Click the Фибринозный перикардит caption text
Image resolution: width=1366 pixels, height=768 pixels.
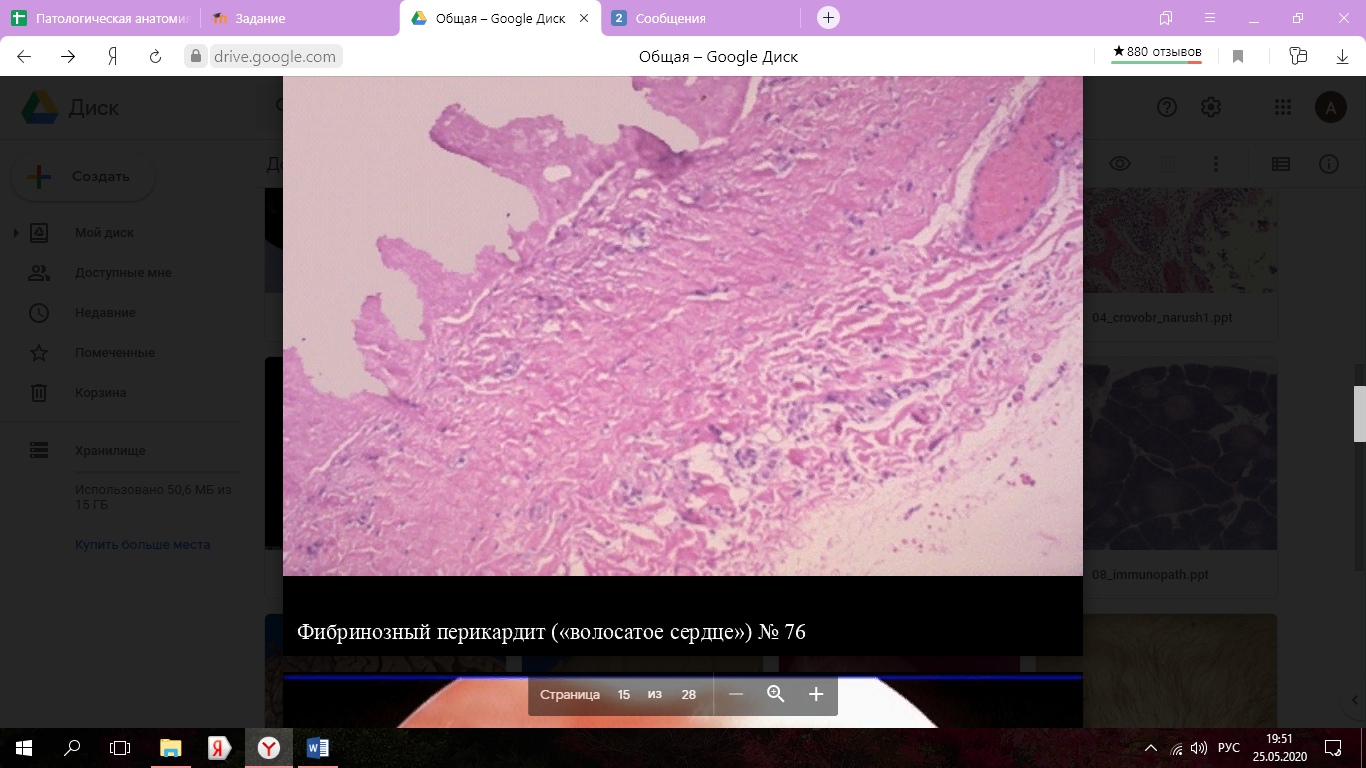tap(551, 632)
